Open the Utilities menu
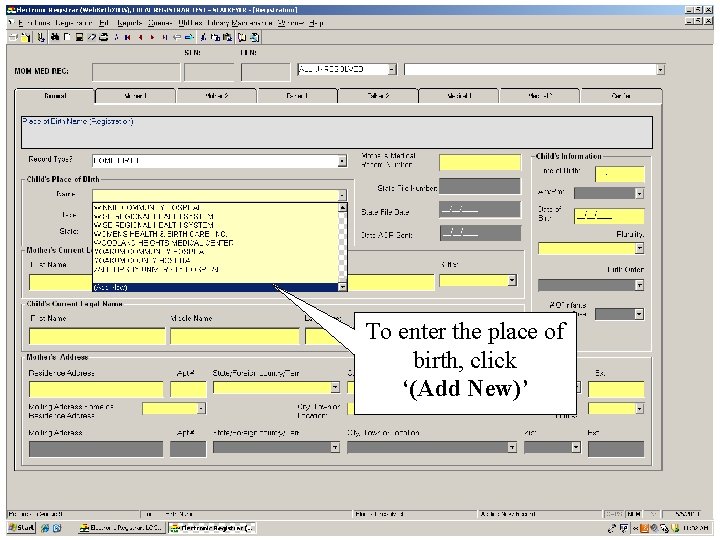Screen dimensions: 720x540 tap(190, 22)
